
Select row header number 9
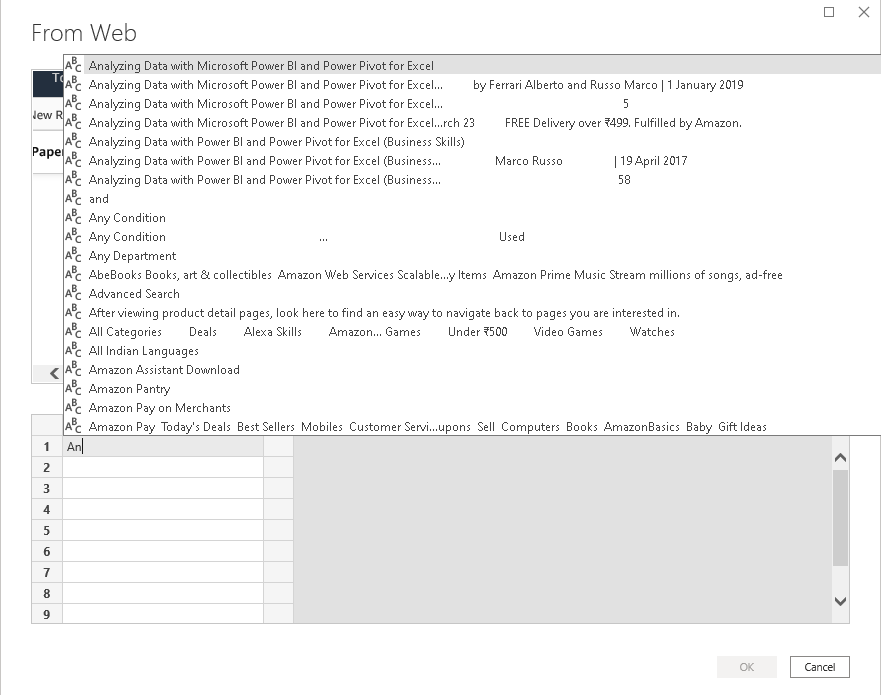47,614
